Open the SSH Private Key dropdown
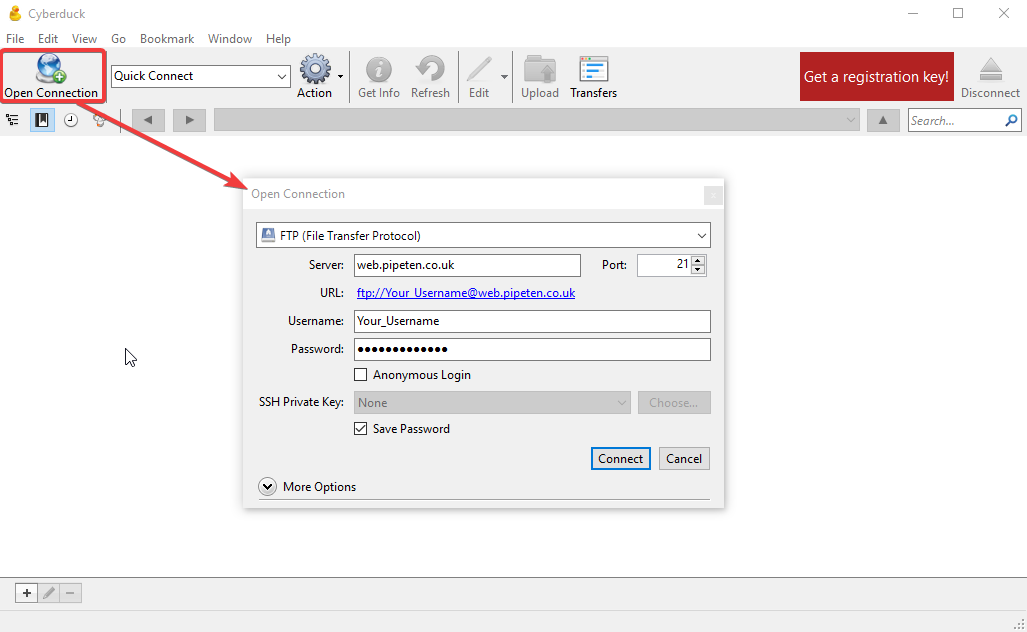Viewport: 1027px width, 632px height. [493, 402]
